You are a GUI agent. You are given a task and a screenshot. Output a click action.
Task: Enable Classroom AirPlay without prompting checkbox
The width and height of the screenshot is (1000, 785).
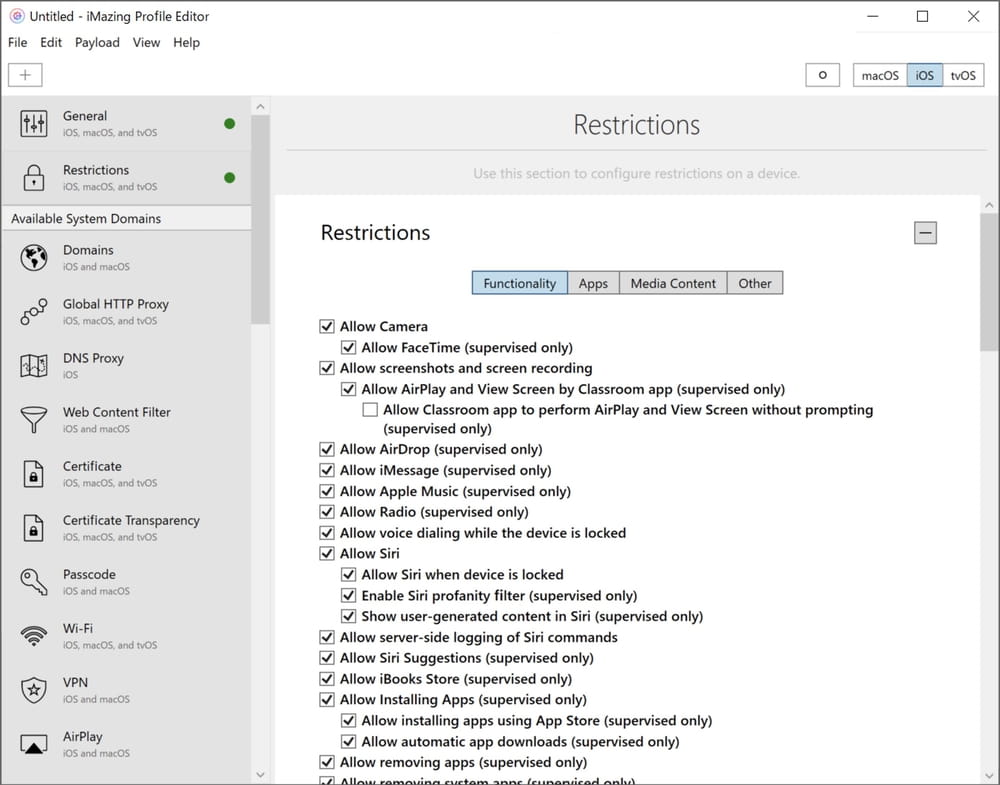tap(370, 409)
